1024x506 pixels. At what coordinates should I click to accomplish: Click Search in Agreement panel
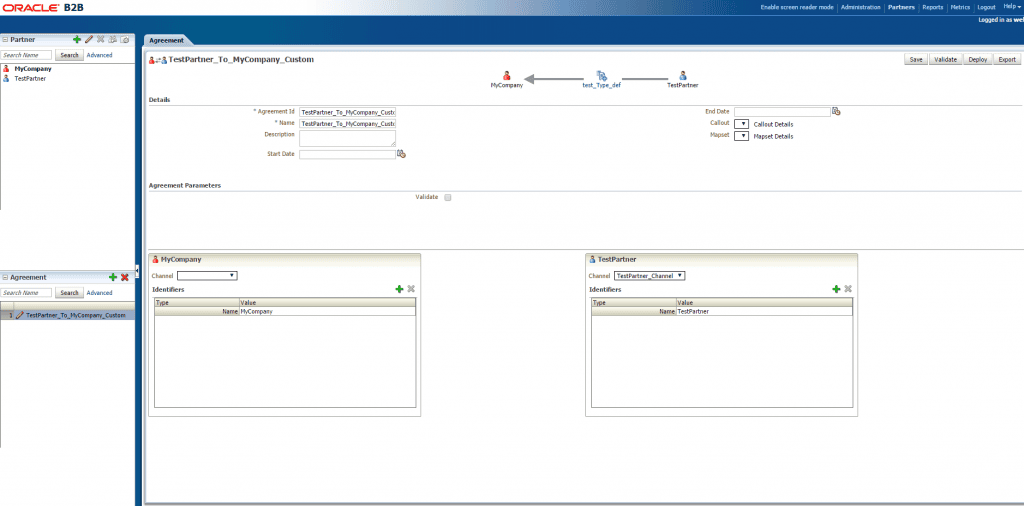click(69, 293)
